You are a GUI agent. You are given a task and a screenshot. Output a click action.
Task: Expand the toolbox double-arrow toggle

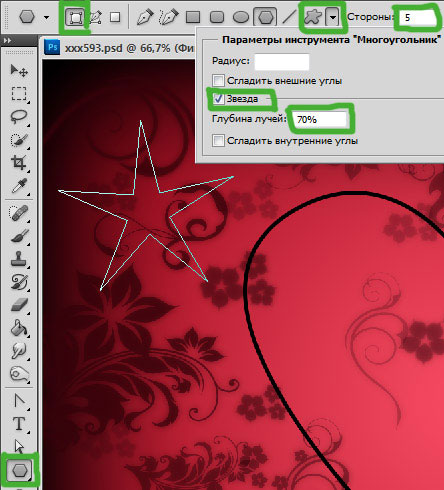click(7, 40)
